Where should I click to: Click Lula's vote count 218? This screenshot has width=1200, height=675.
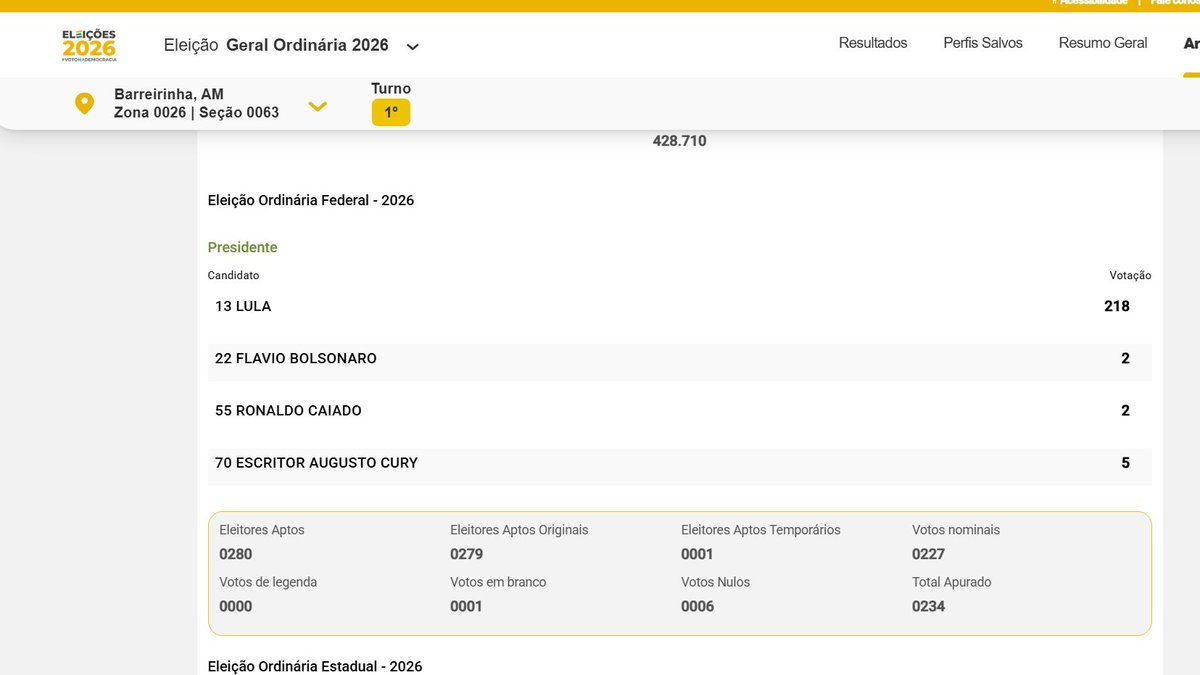(x=1117, y=306)
